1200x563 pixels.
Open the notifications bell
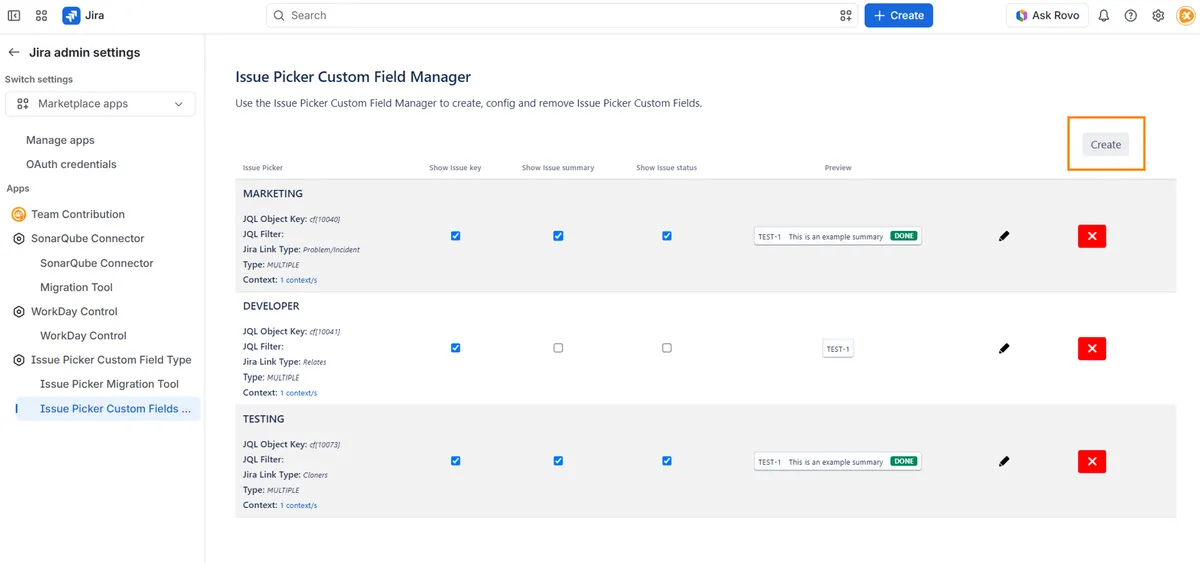pos(1104,16)
